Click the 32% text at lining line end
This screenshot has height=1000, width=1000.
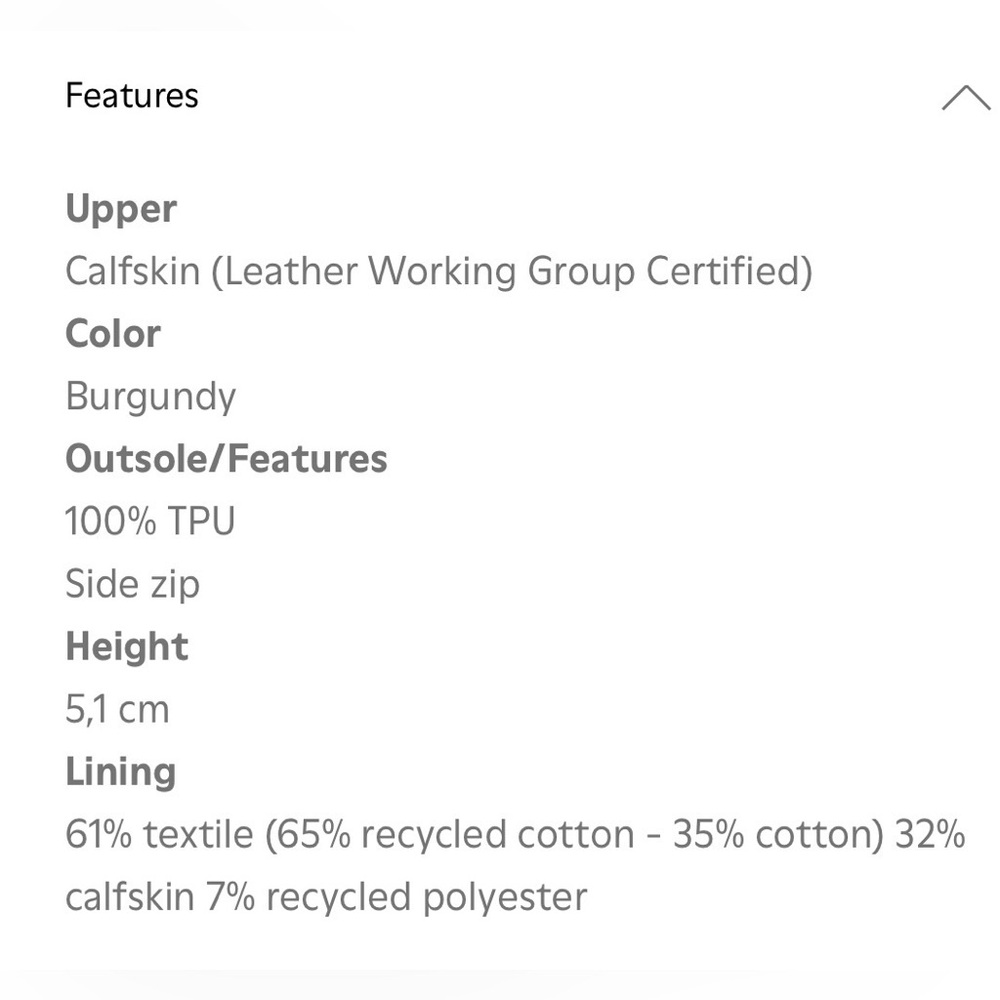(x=930, y=834)
